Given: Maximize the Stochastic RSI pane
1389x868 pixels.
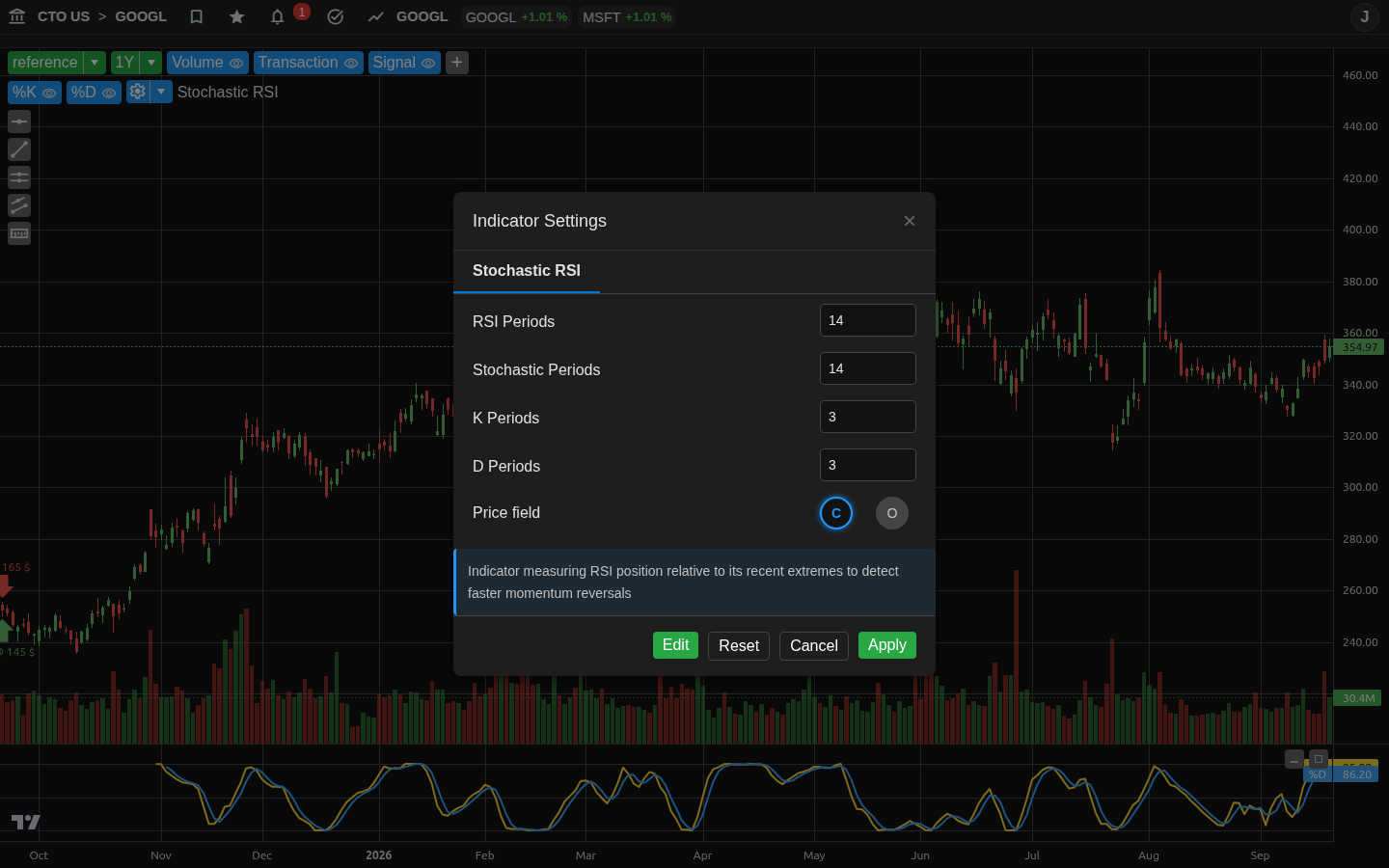Looking at the screenshot, I should [x=1319, y=759].
